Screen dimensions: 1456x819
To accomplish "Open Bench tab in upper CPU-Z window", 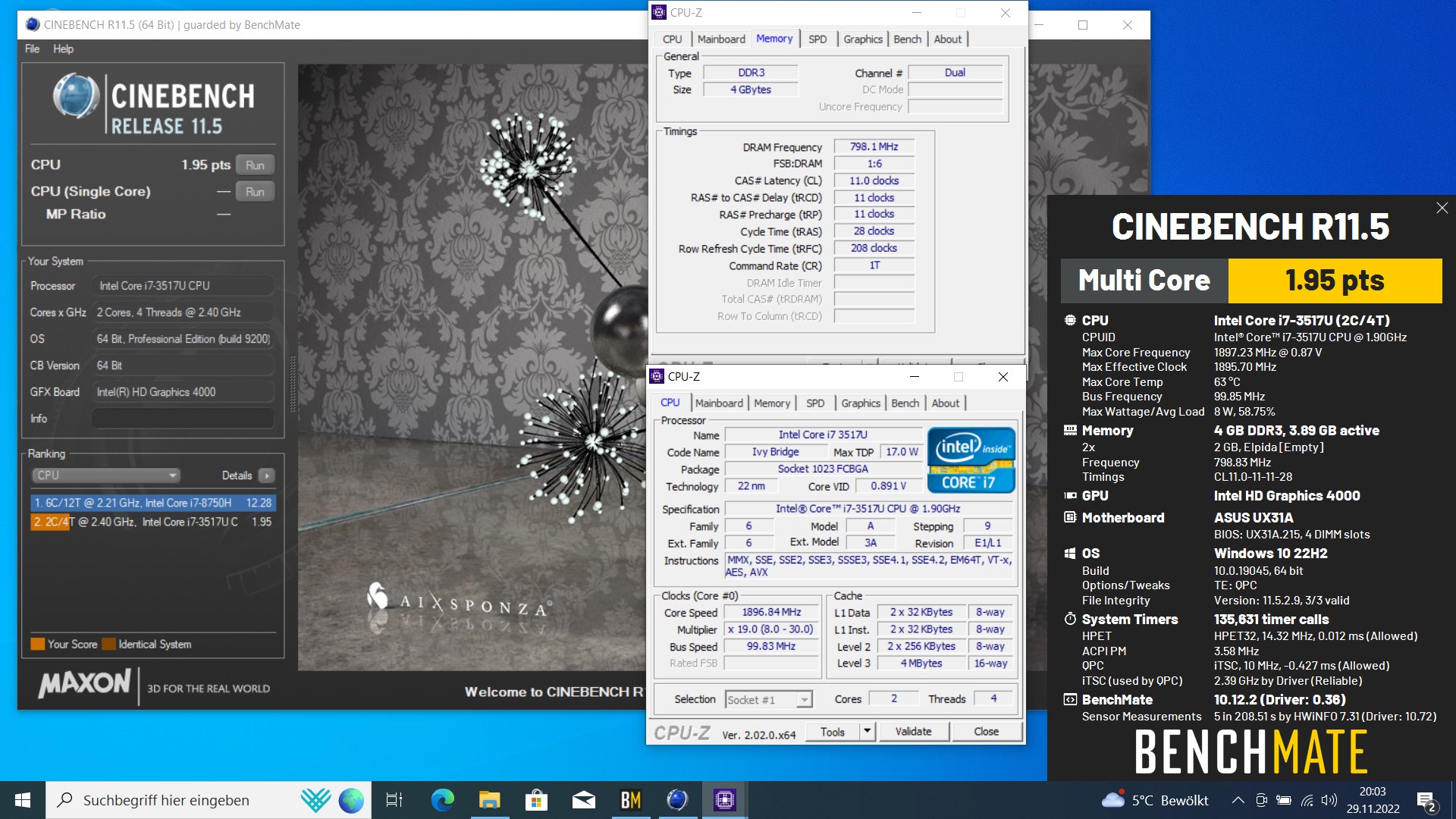I will [907, 39].
